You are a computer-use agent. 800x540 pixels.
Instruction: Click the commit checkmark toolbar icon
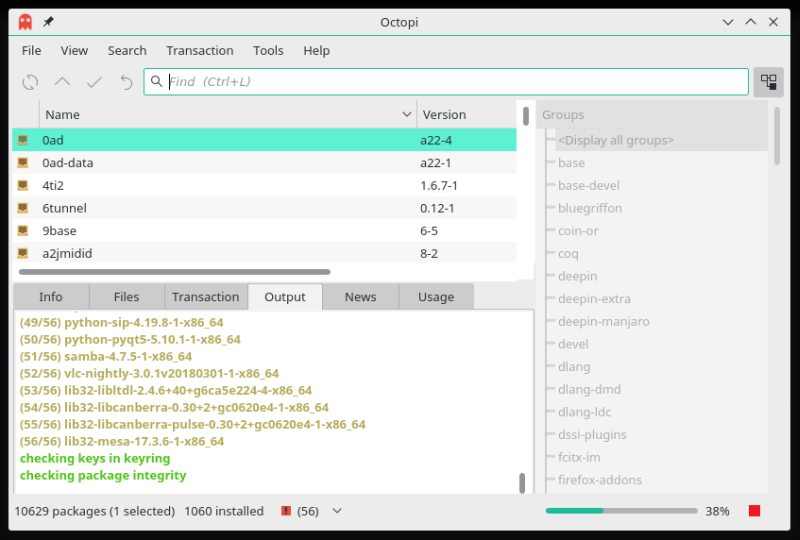94,82
